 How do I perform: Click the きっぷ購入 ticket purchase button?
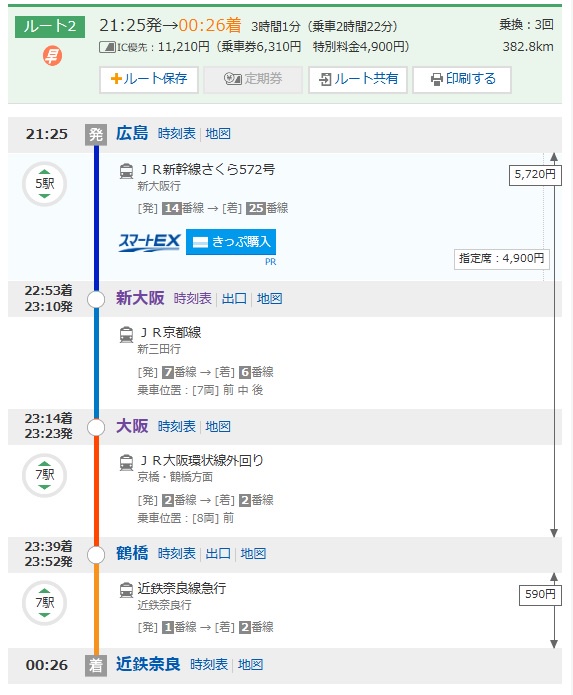231,242
